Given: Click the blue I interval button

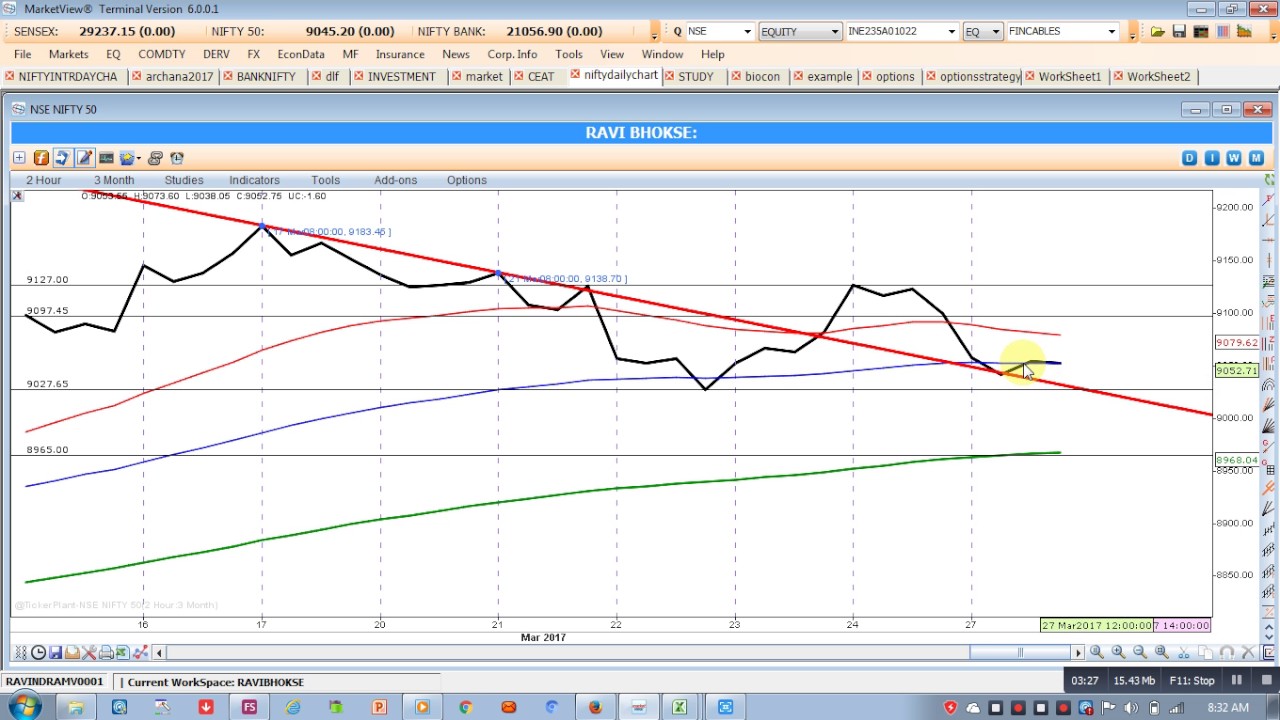Looking at the screenshot, I should pyautogui.click(x=1212, y=158).
